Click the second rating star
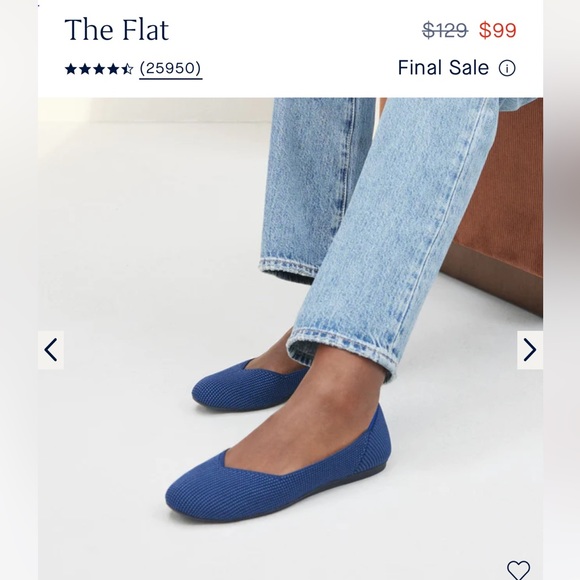The width and height of the screenshot is (580, 580). [x=85, y=69]
